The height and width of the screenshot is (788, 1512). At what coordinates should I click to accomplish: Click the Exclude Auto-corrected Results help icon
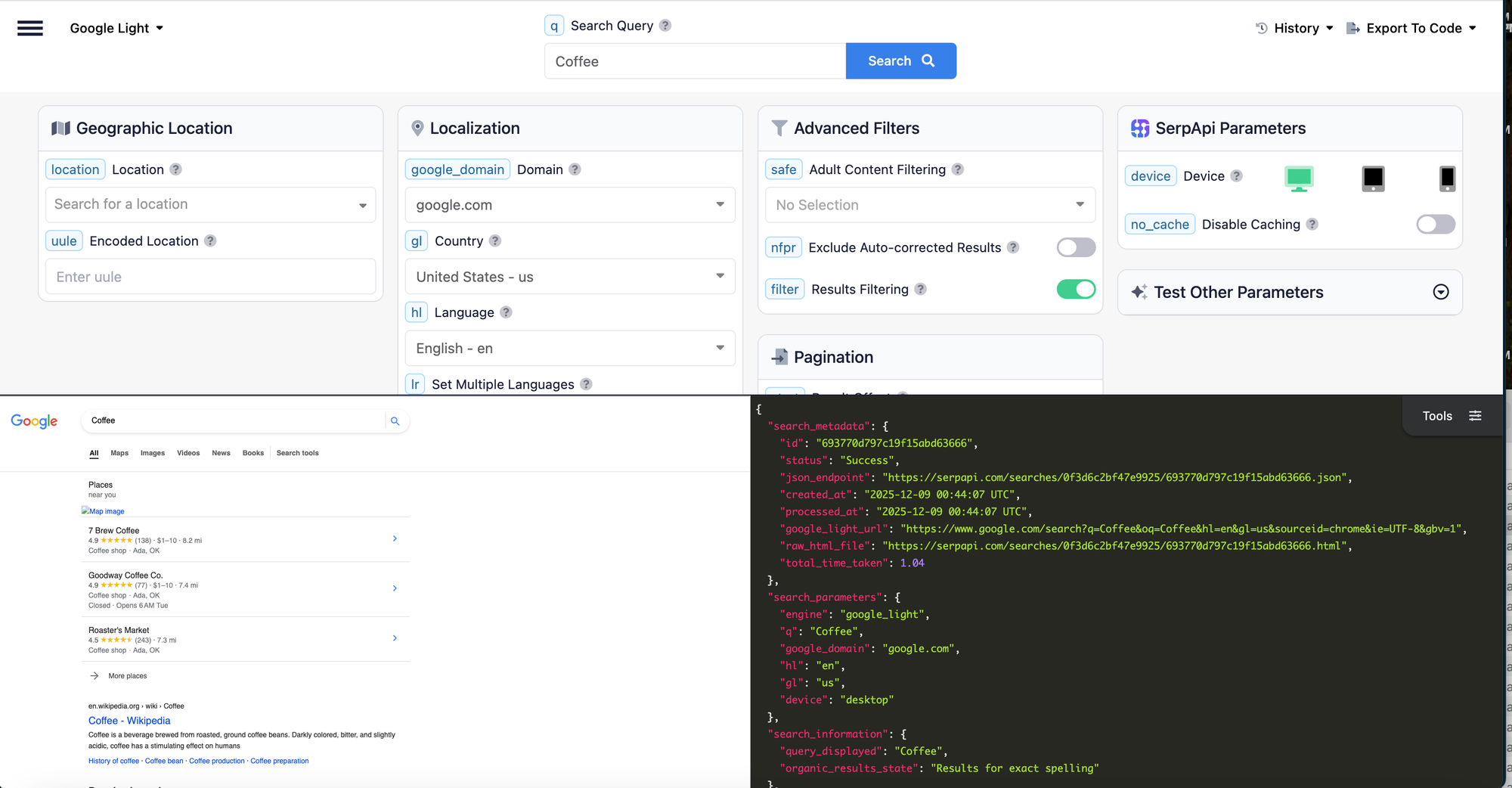tap(1014, 247)
